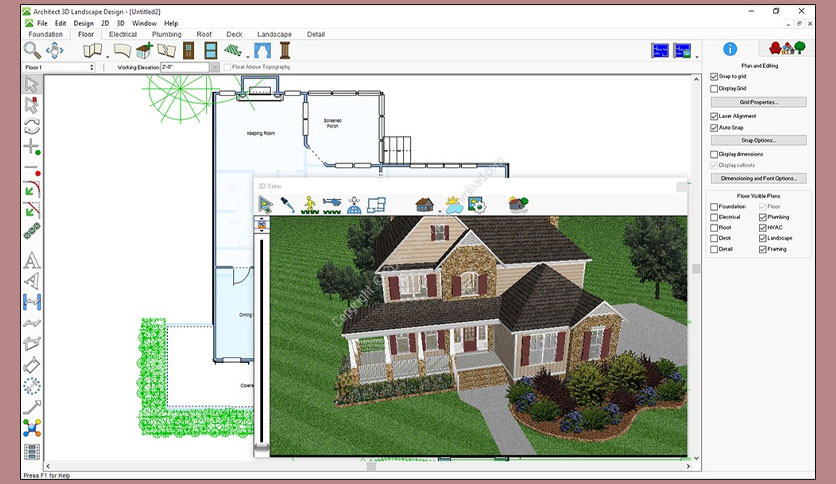Open the Window menu
The height and width of the screenshot is (484, 836).
point(144,23)
